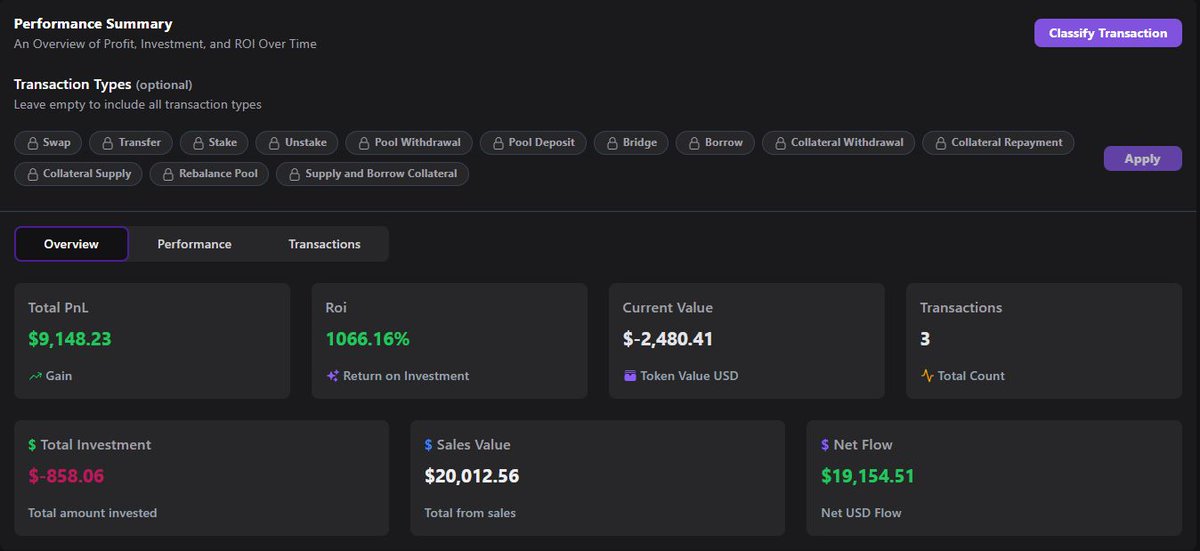Toggle Supply and Borrow Collateral chip
The image size is (1200, 551).
point(372,174)
